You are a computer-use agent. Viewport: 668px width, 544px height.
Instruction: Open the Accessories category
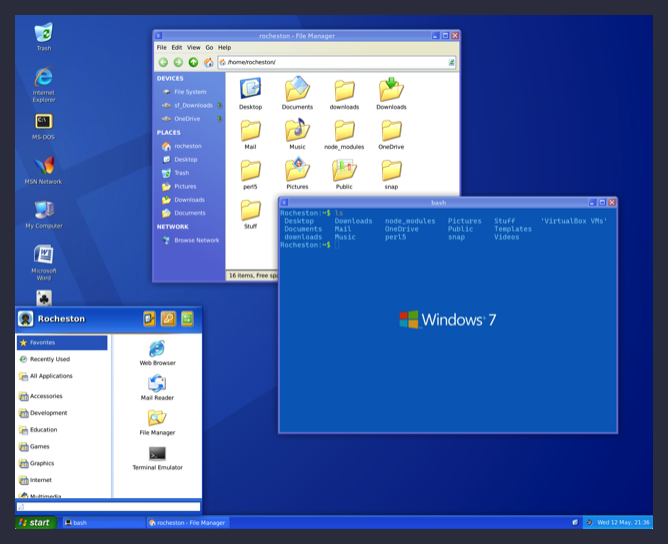(62, 396)
